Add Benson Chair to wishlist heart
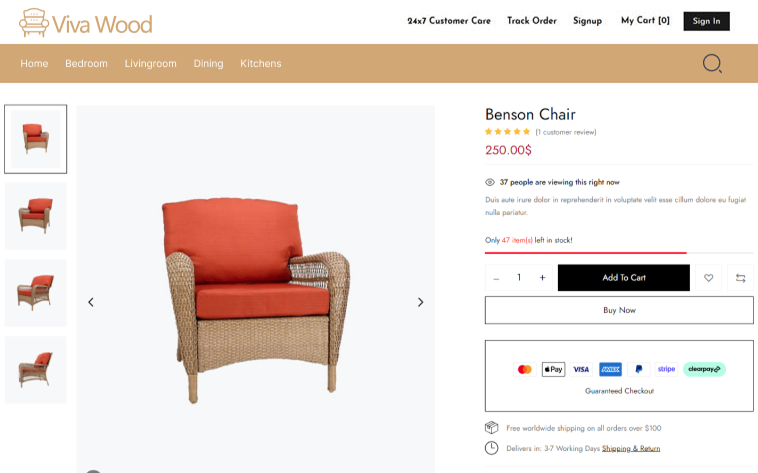Screen dimensions: 758x473 [708, 278]
